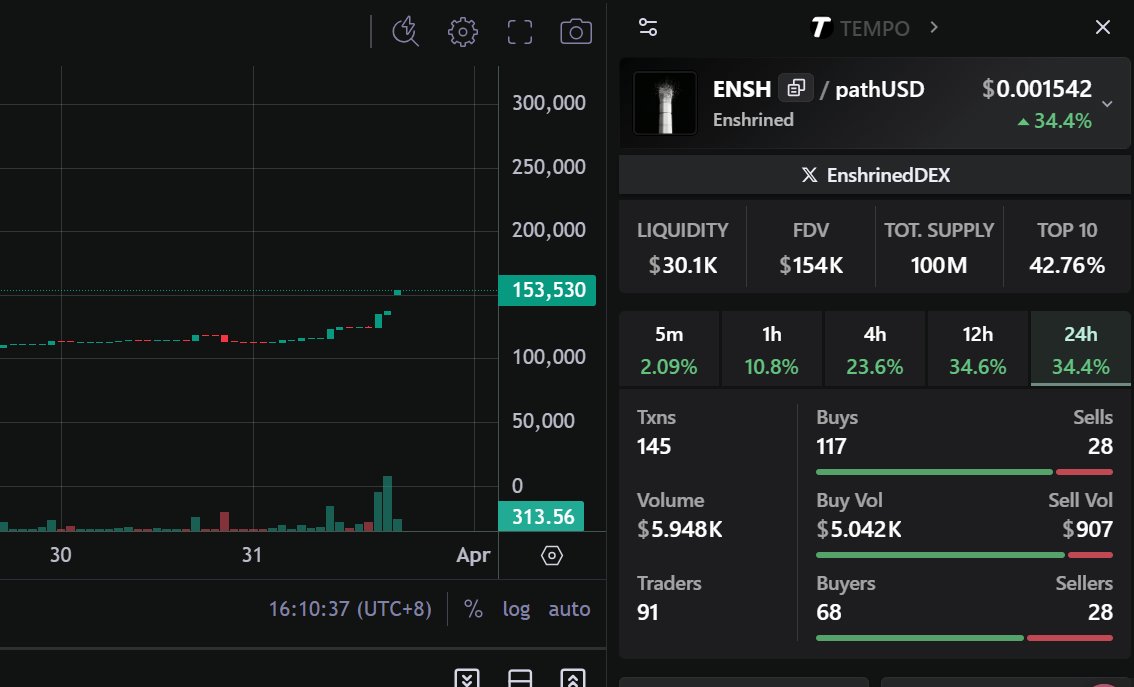Click the 34.4% price change indicator

[1054, 121]
